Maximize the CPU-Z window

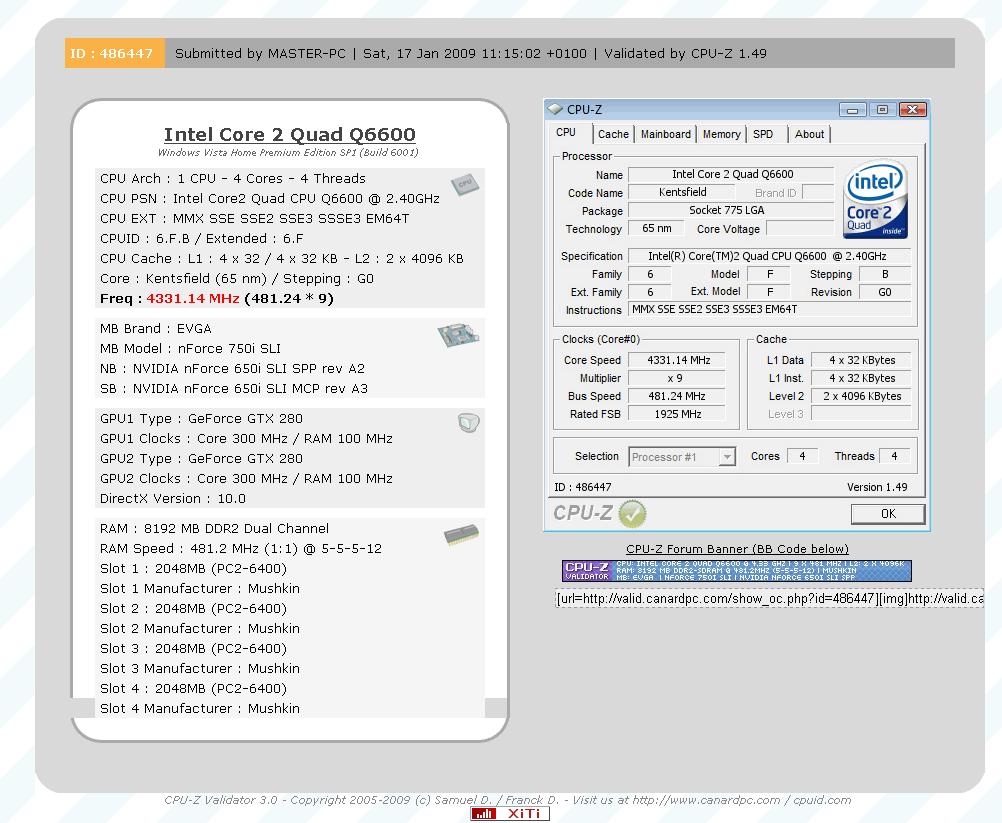click(883, 110)
